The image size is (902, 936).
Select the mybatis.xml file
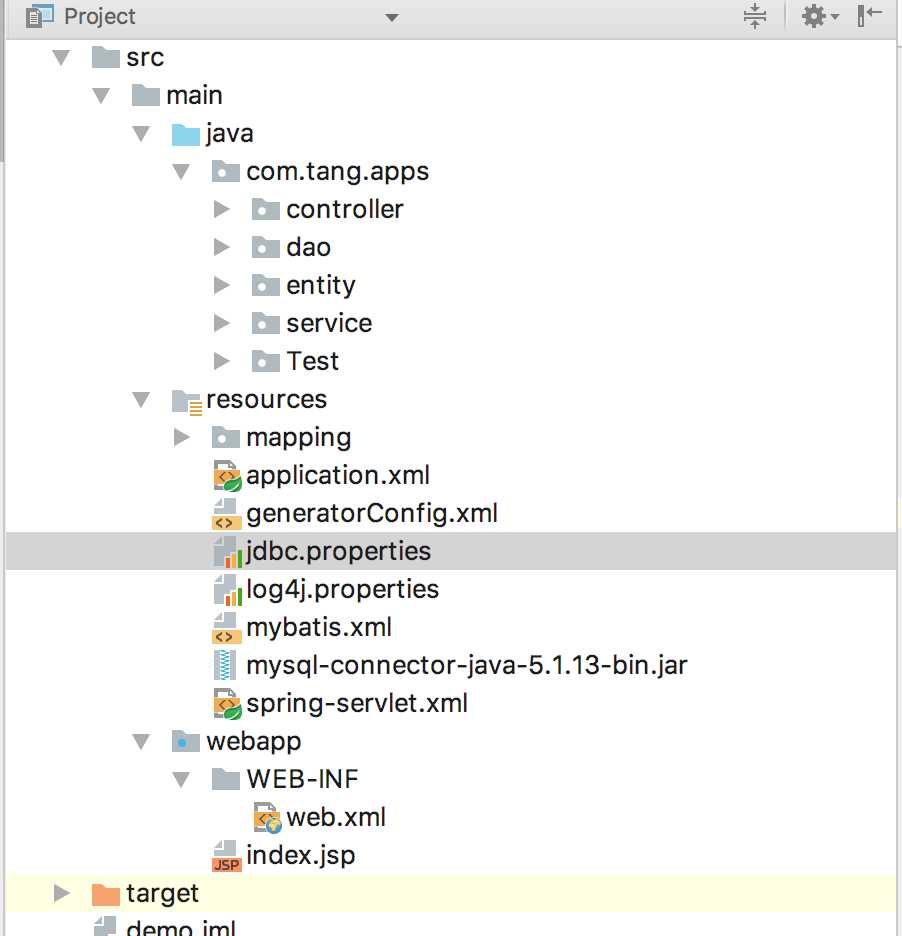point(319,628)
